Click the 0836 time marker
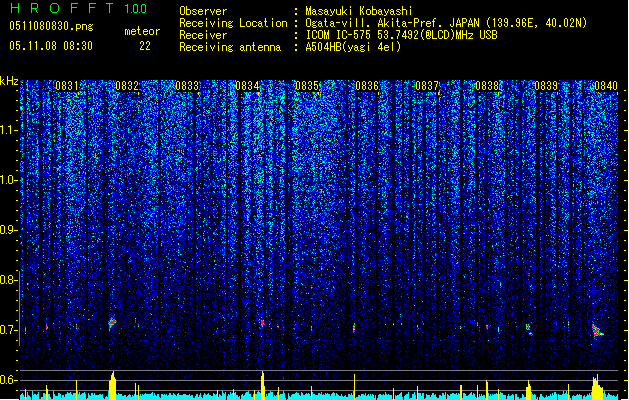 pos(367,86)
